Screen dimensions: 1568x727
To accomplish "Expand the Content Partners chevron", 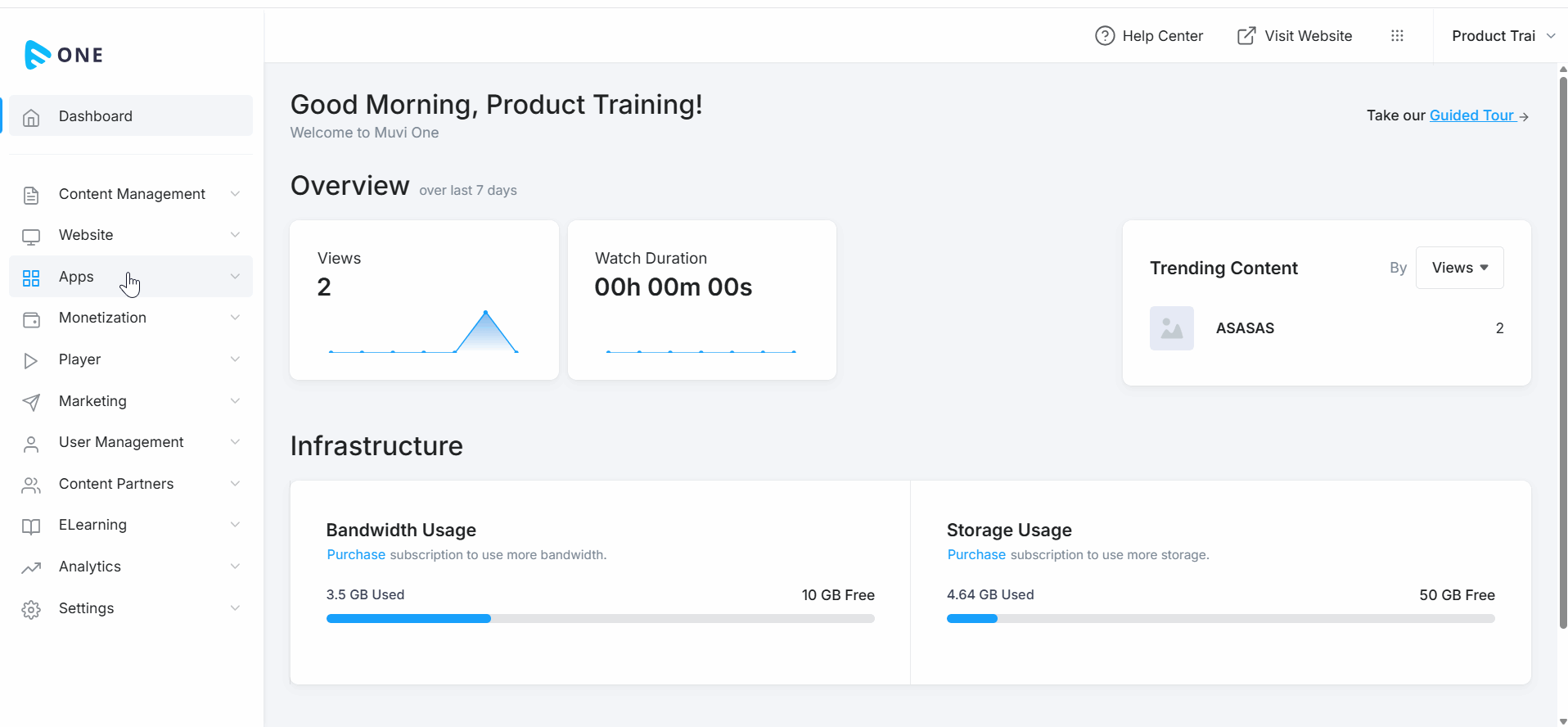I will pos(235,484).
